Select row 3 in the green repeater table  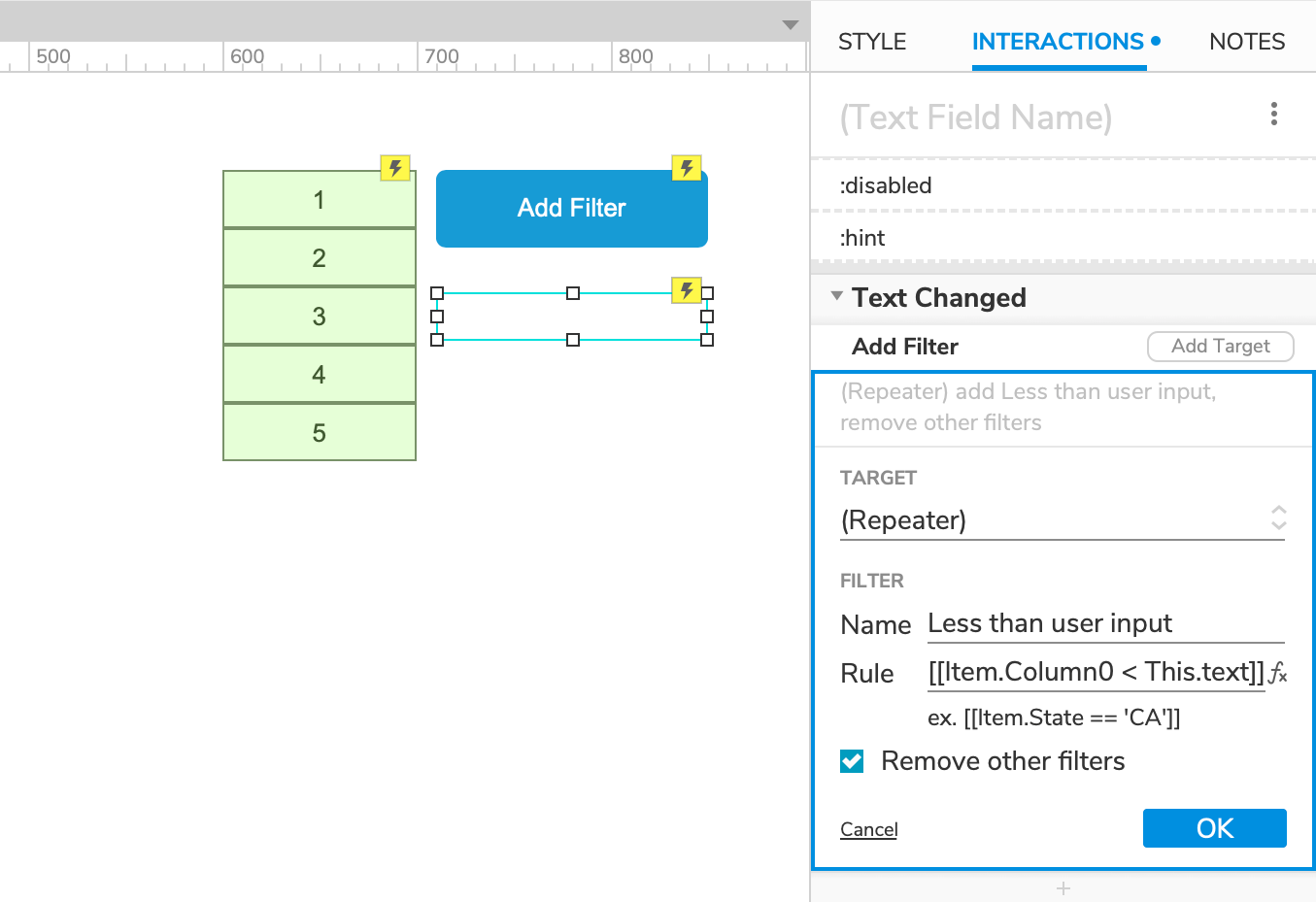pos(320,316)
